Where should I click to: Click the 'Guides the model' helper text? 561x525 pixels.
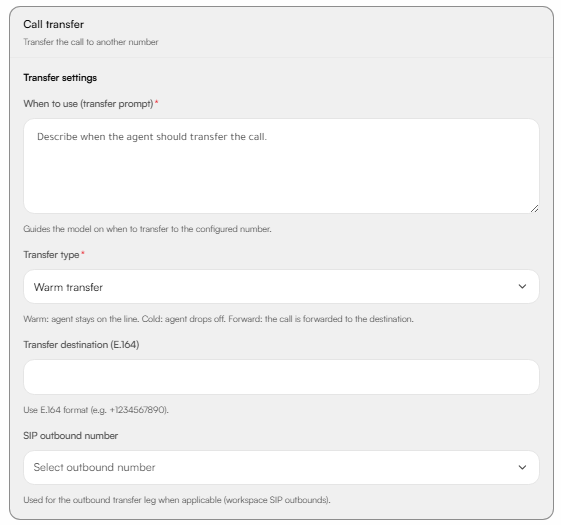coord(147,229)
